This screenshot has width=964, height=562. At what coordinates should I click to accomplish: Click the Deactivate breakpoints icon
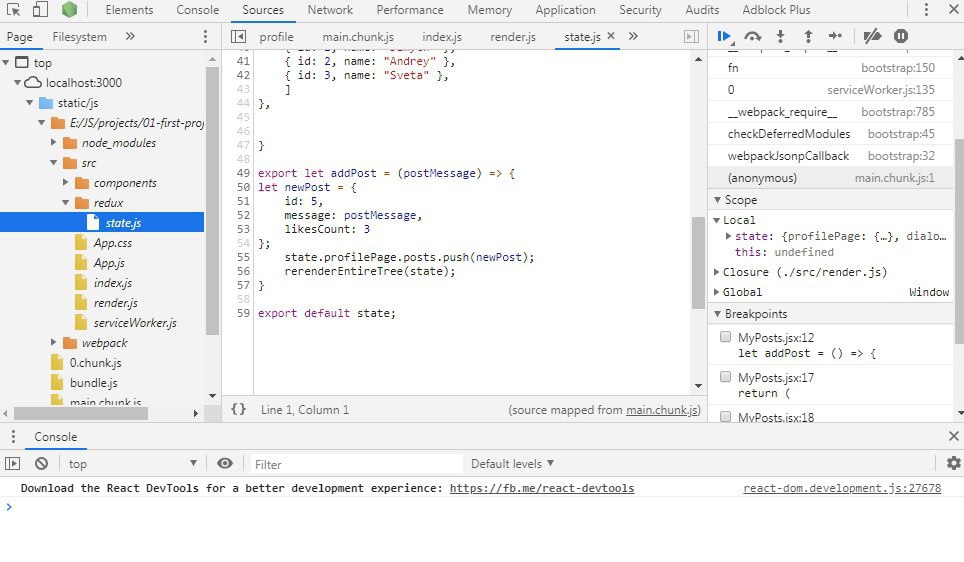click(872, 36)
